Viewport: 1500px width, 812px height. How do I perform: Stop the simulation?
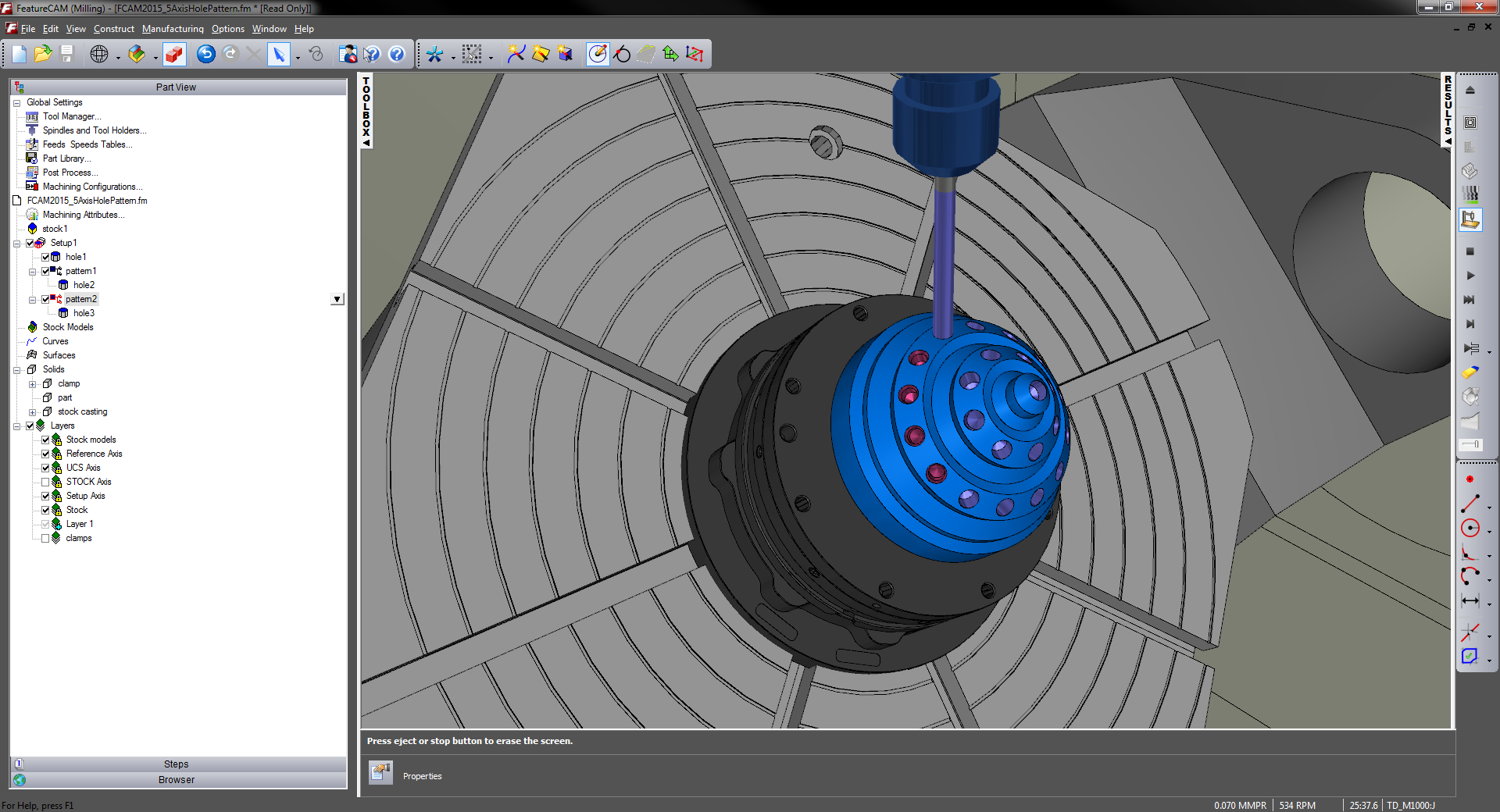(x=1470, y=251)
